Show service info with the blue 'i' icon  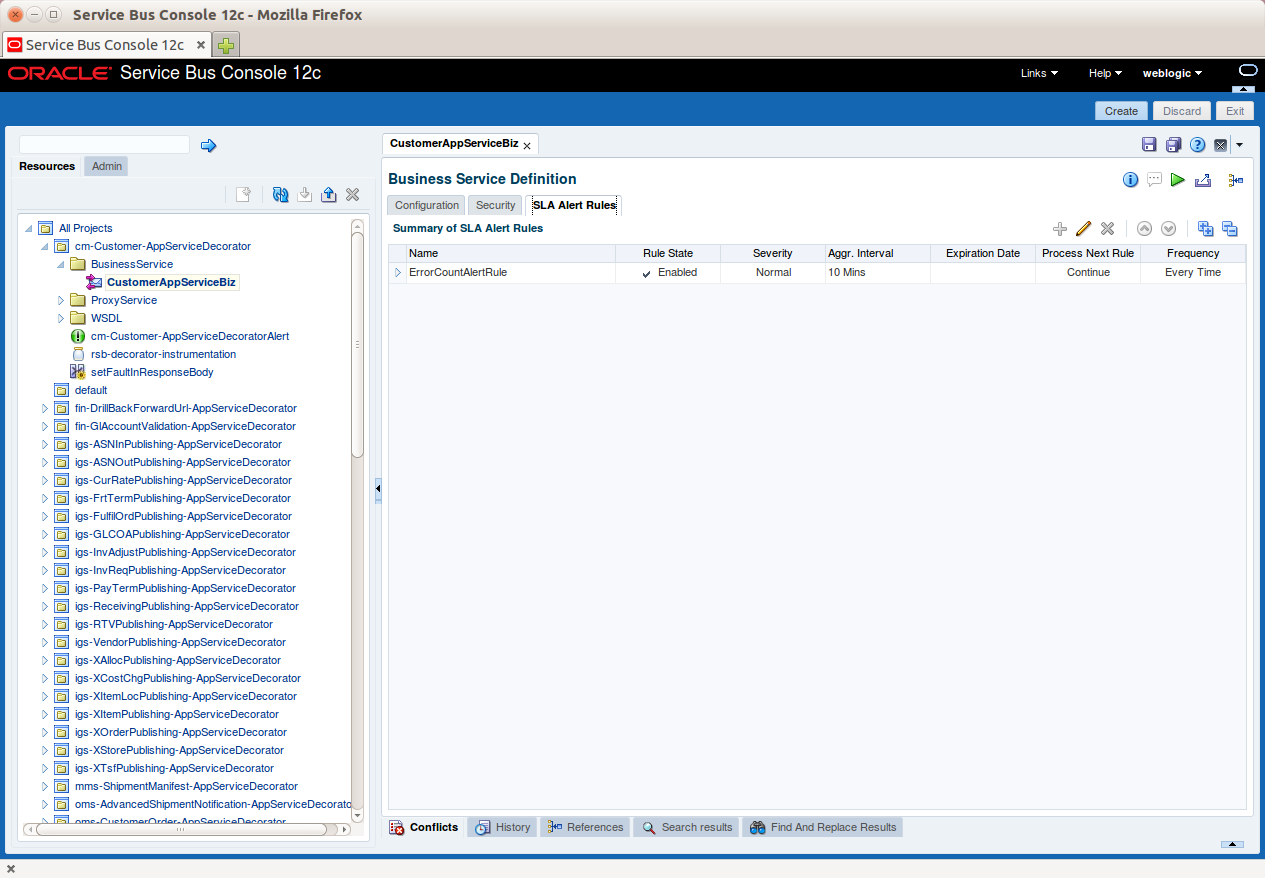(x=1131, y=180)
